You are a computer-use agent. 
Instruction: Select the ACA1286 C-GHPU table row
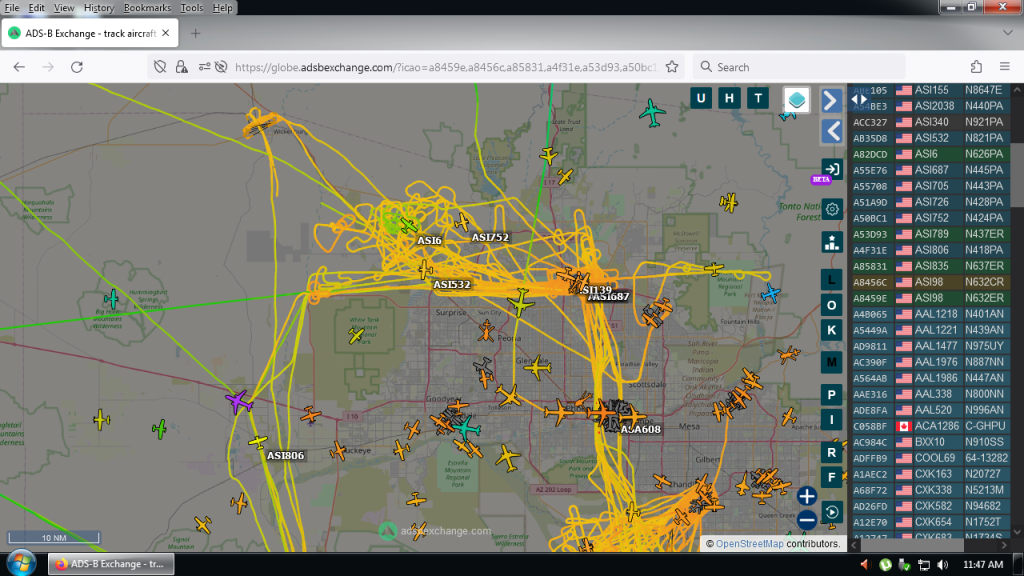click(930, 426)
